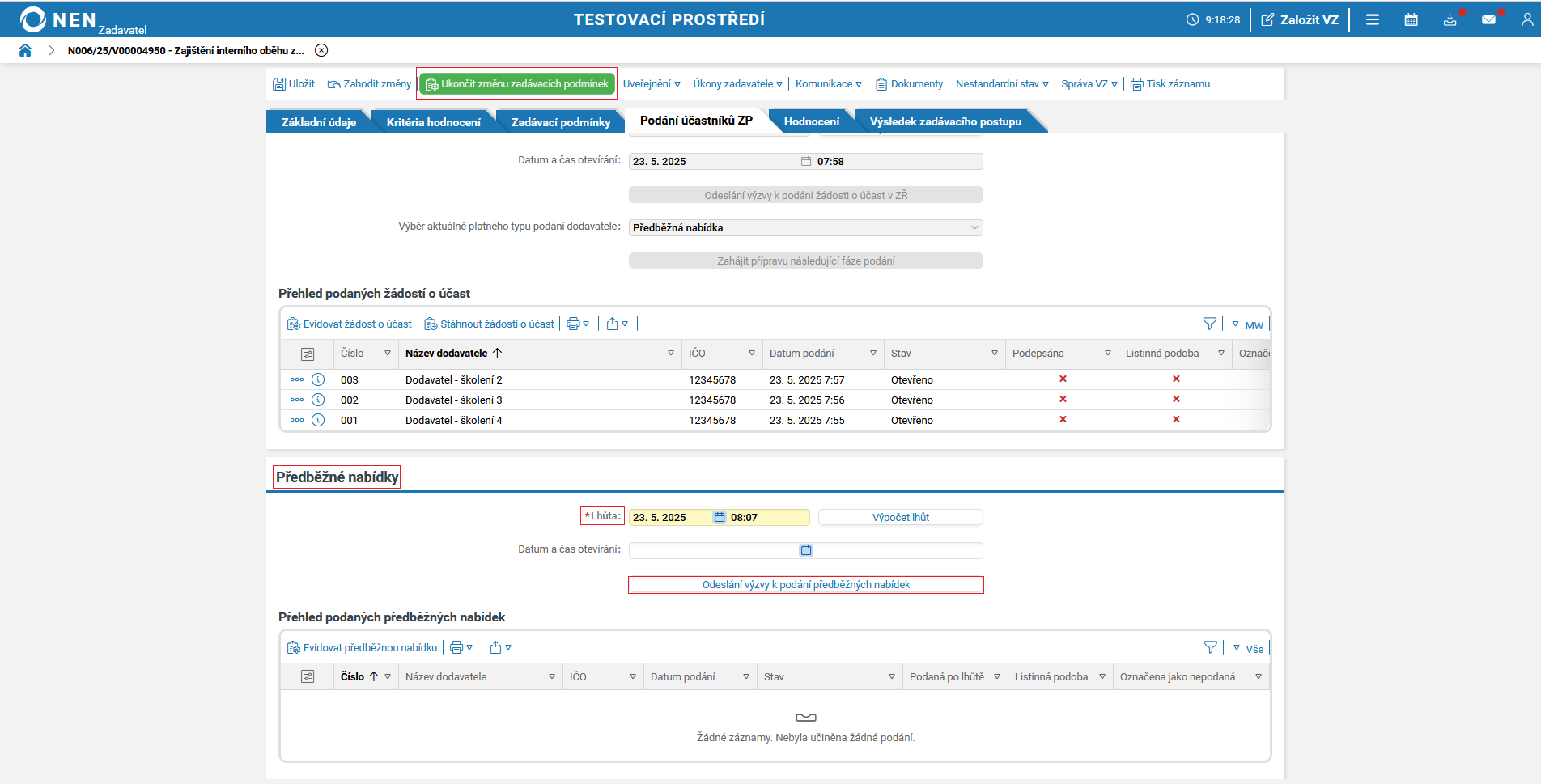Go to the home page icon
Screen dimensions: 1541x784
(25, 50)
